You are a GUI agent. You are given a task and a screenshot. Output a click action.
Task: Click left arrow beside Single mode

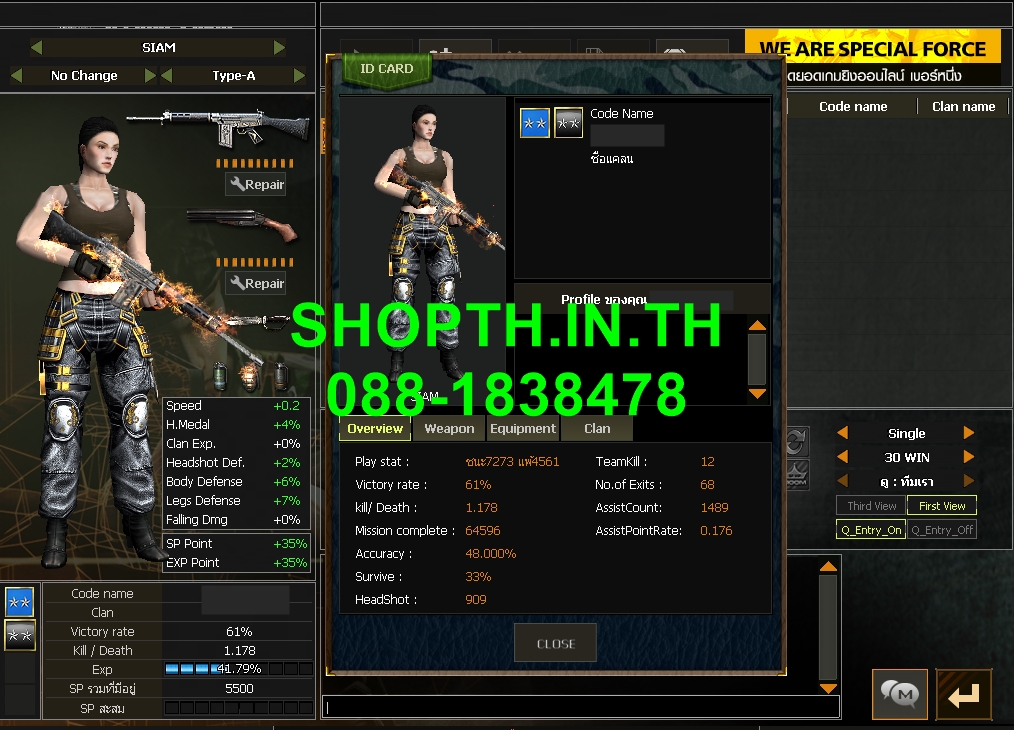pos(842,433)
